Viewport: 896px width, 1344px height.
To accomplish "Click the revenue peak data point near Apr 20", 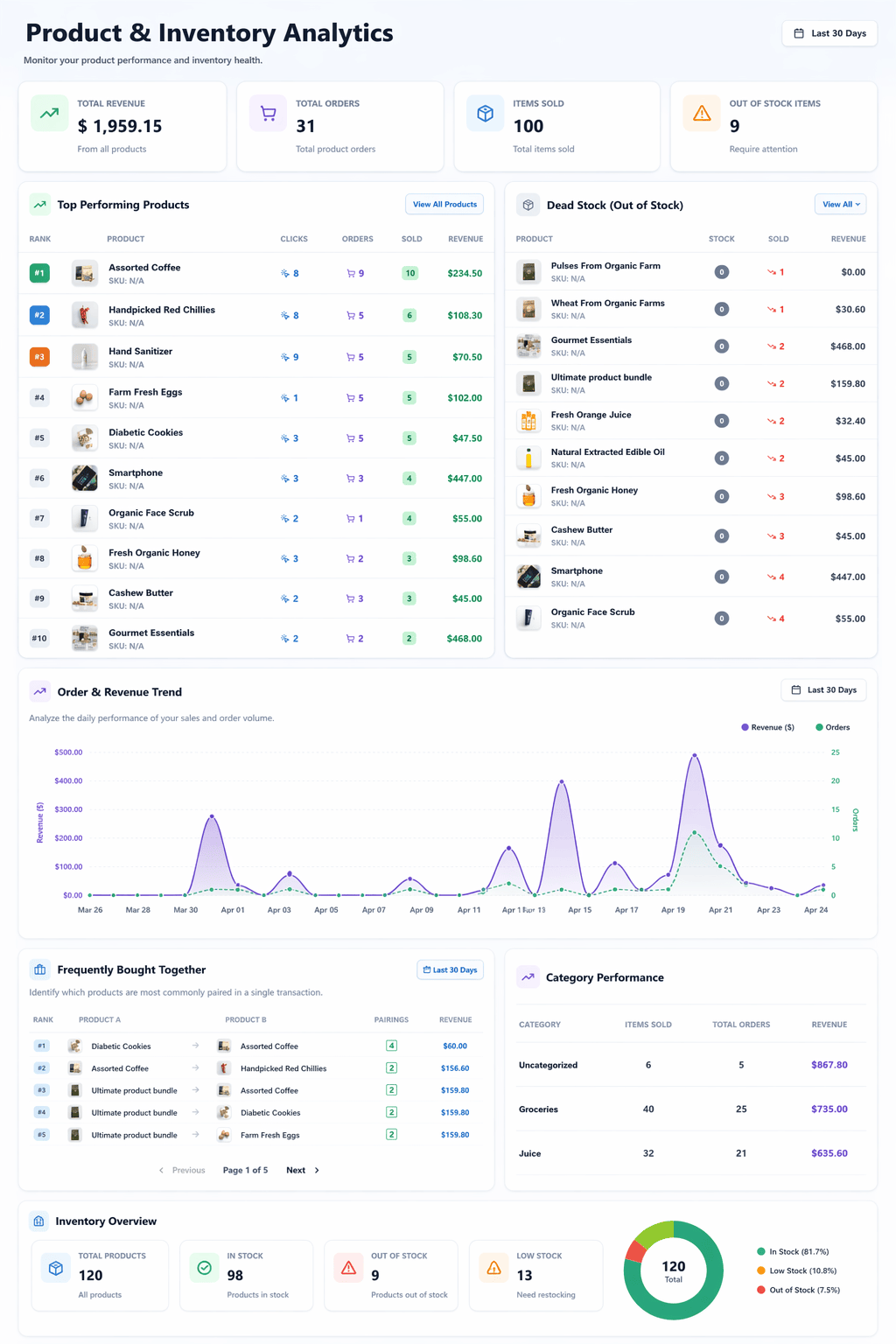I will (x=695, y=755).
